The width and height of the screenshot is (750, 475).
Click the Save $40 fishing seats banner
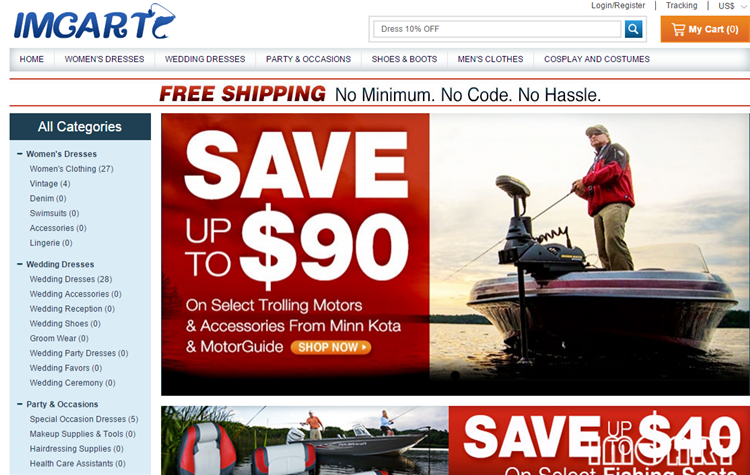pyautogui.click(x=455, y=441)
